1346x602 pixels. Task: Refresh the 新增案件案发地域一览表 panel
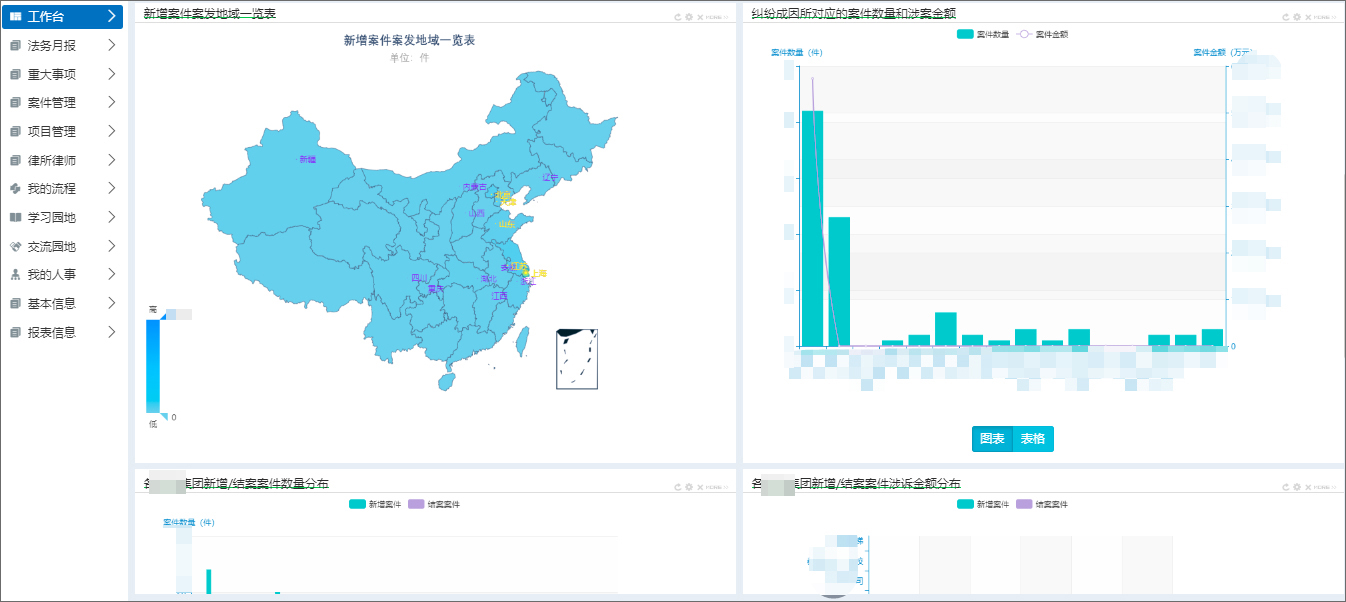pos(678,17)
